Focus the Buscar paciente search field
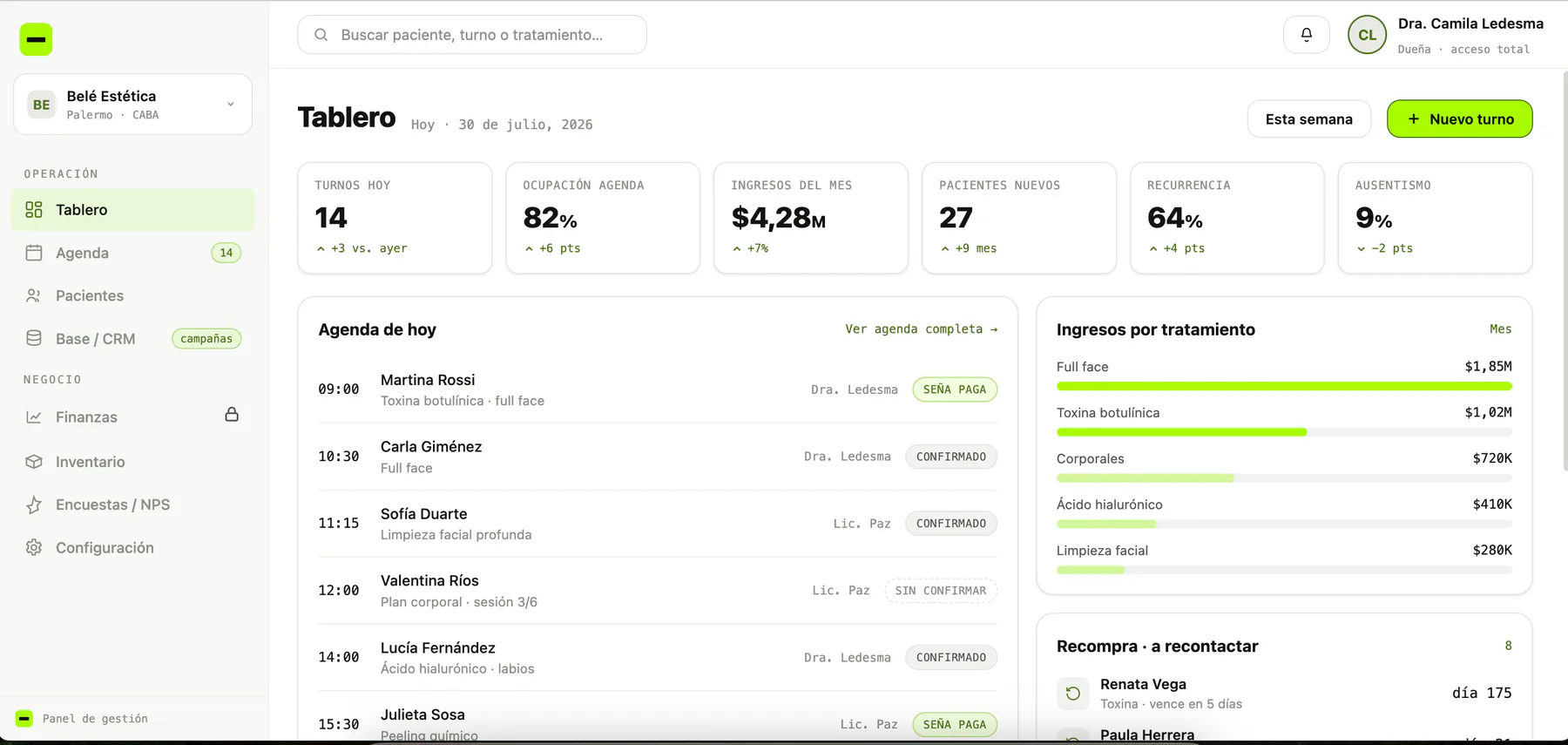 tap(472, 35)
